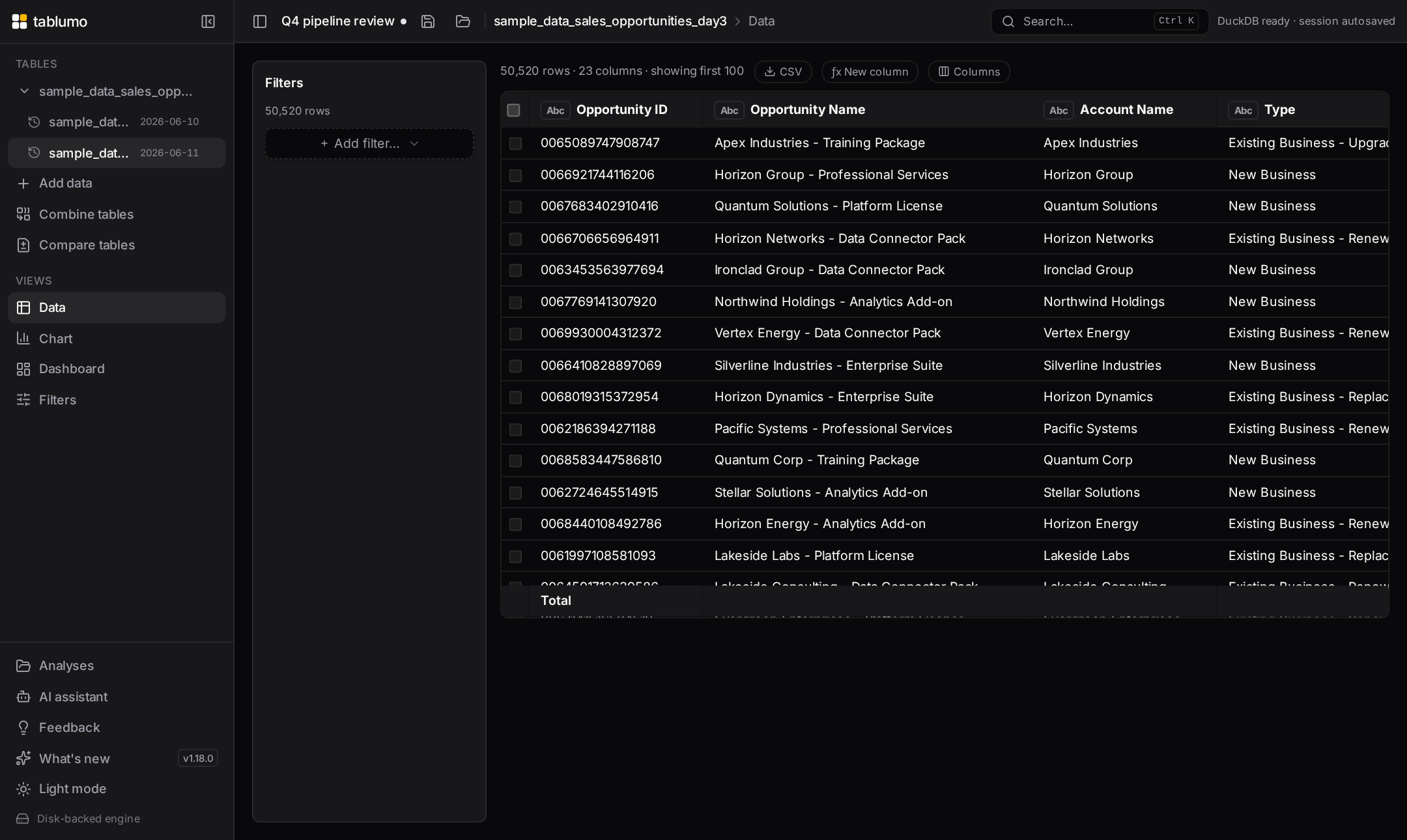Collapse the left sidebar panel
This screenshot has width=1407, height=840.
(x=208, y=21)
